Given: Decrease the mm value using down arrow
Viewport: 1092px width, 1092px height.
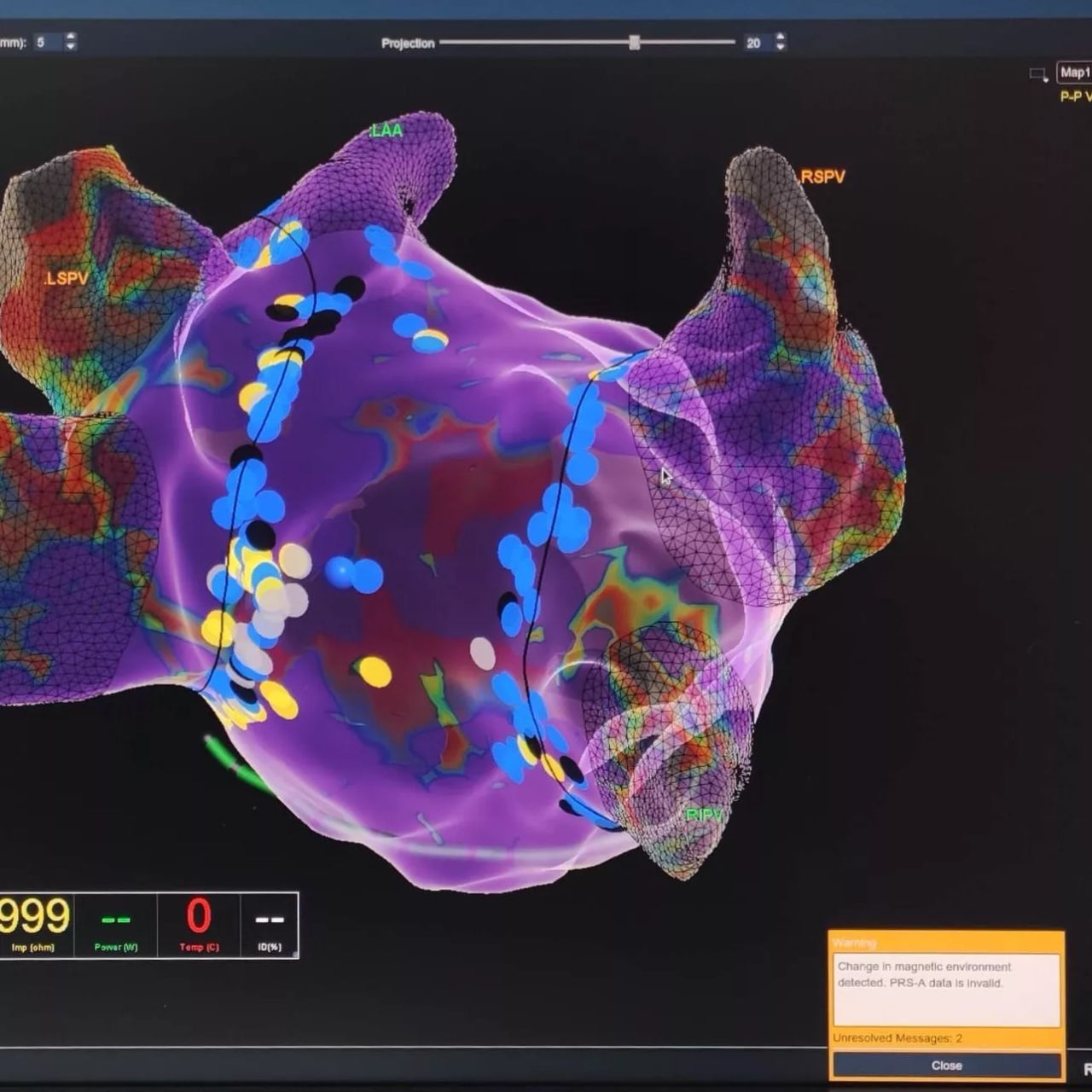Looking at the screenshot, I should 70,46.
